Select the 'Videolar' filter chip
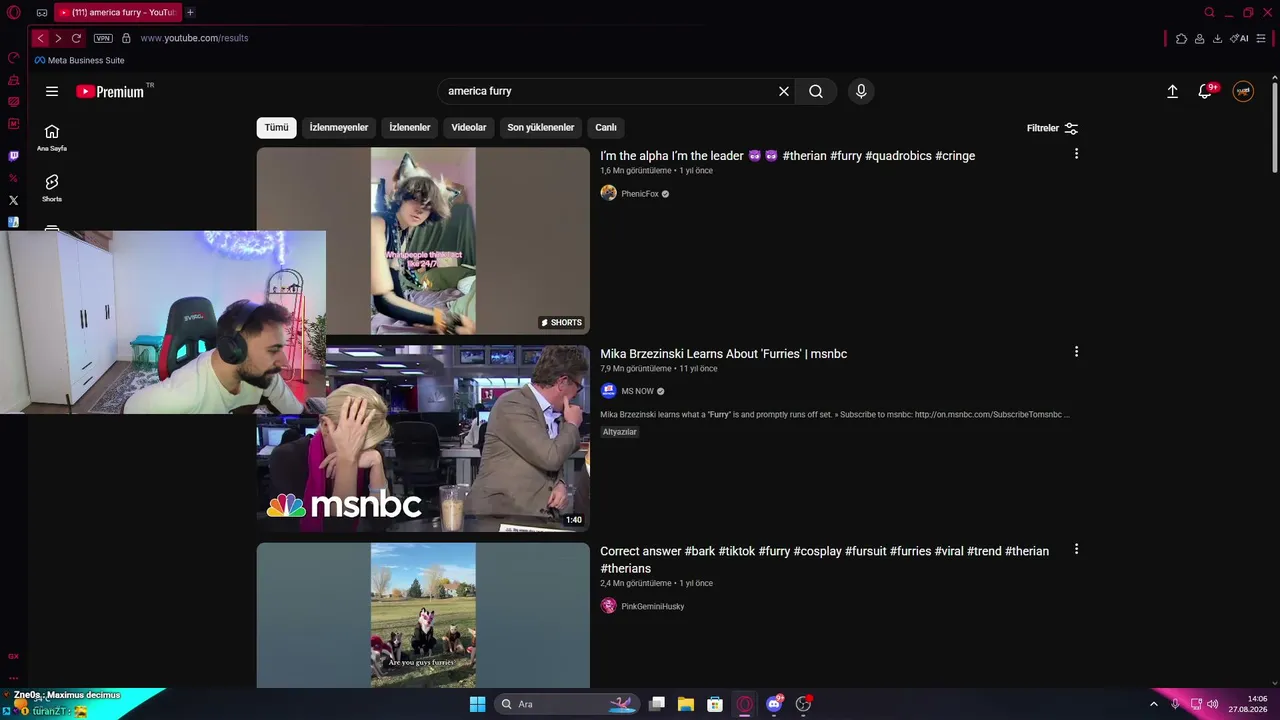This screenshot has width=1280, height=720. click(x=469, y=128)
